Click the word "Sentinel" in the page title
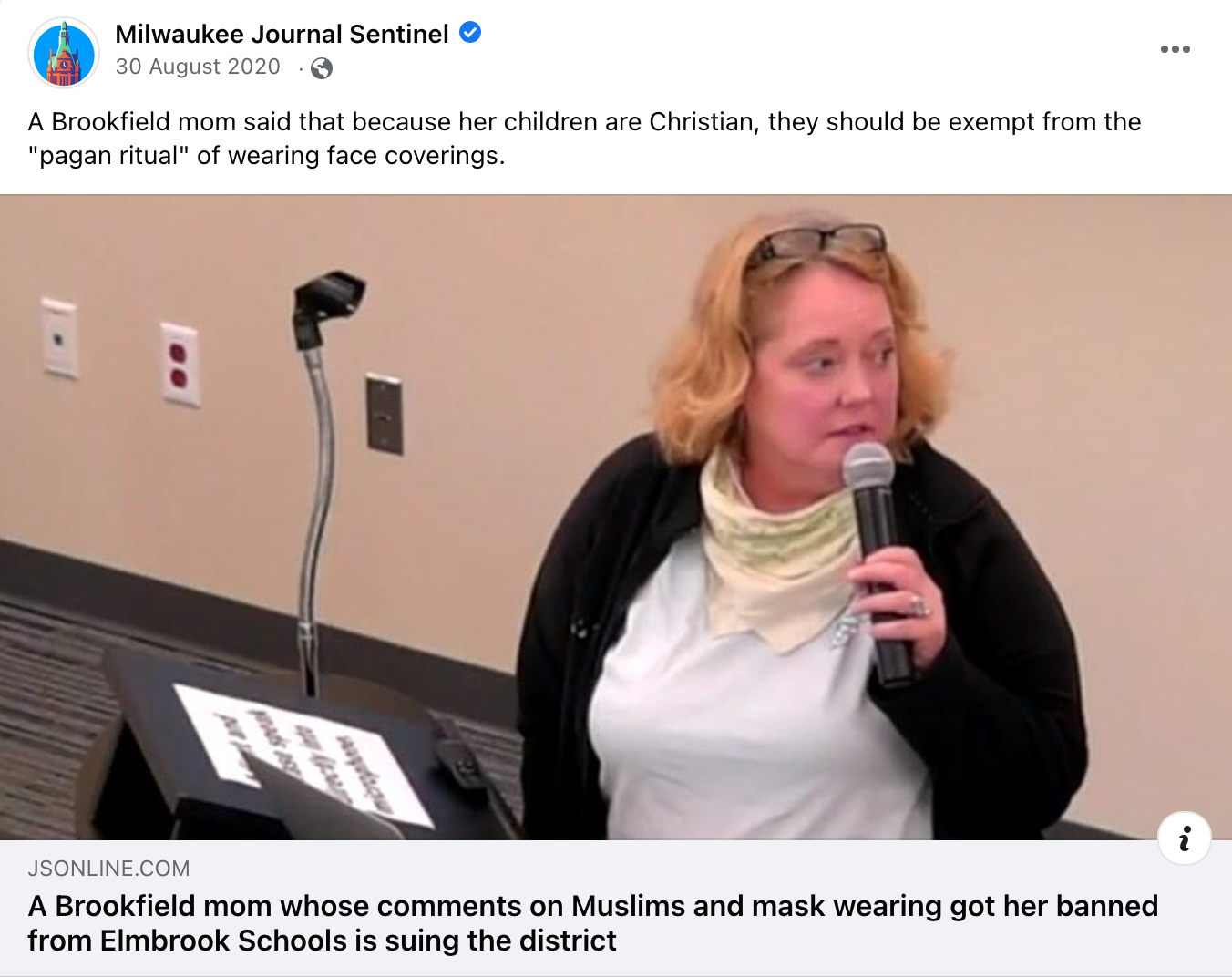Screen dimensions: 1232x977 [399, 34]
